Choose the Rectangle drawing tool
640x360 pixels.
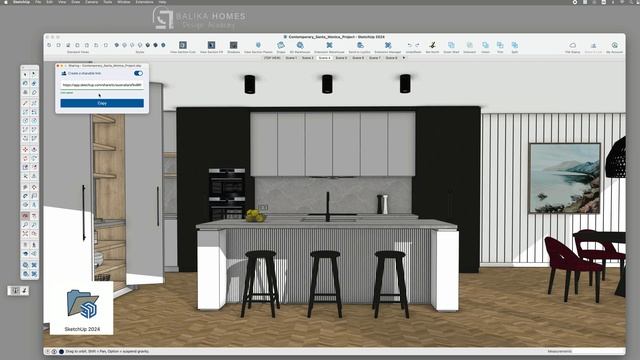click(25, 112)
